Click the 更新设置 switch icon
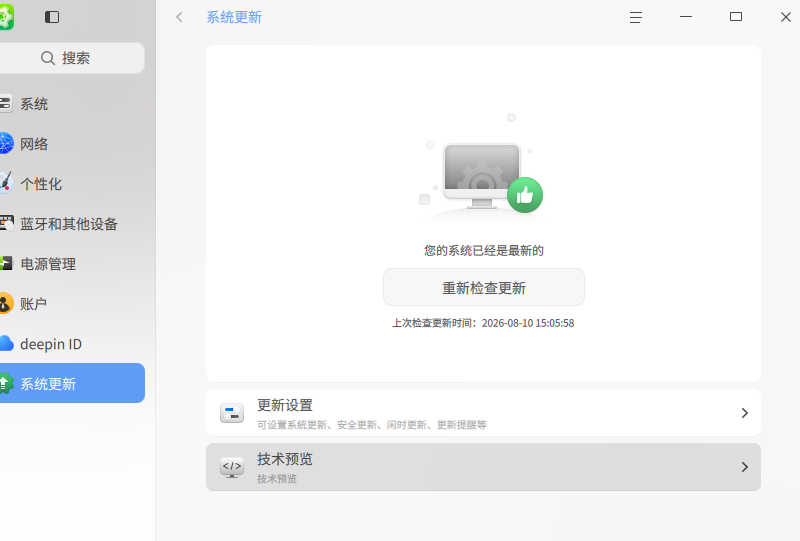 (x=232, y=413)
